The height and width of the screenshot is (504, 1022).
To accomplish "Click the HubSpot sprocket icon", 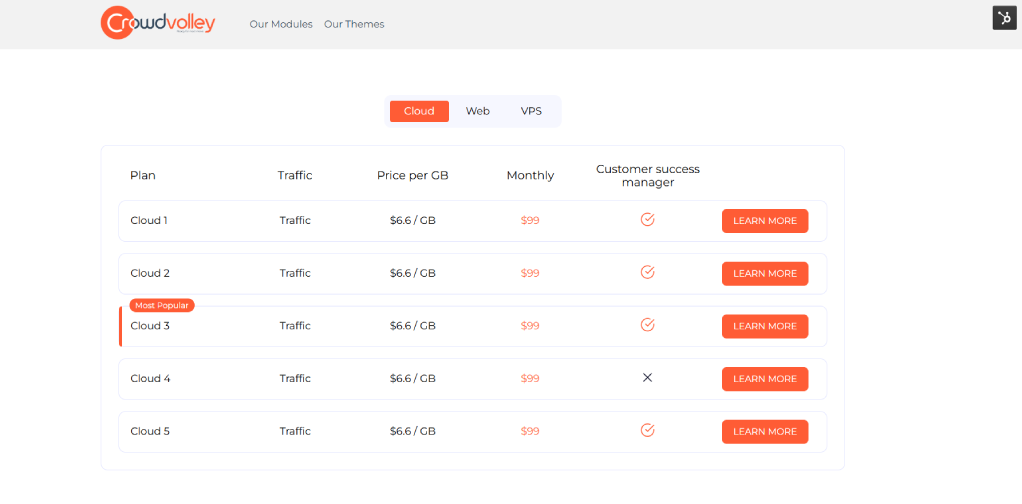I will coord(1004,18).
